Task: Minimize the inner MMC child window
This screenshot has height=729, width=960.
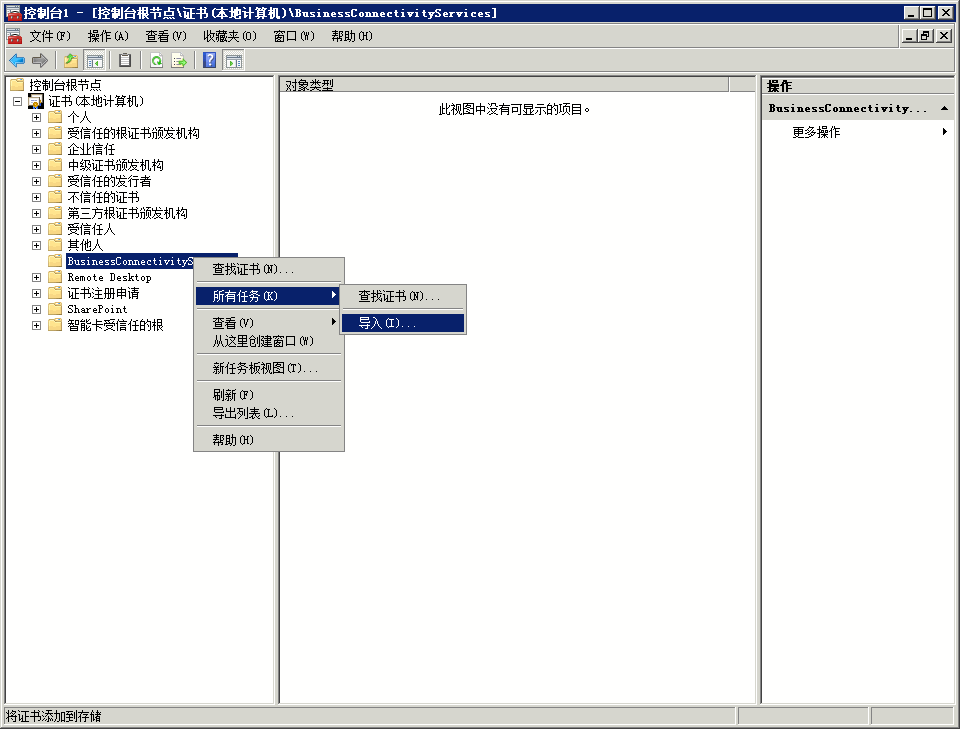Action: 910,36
